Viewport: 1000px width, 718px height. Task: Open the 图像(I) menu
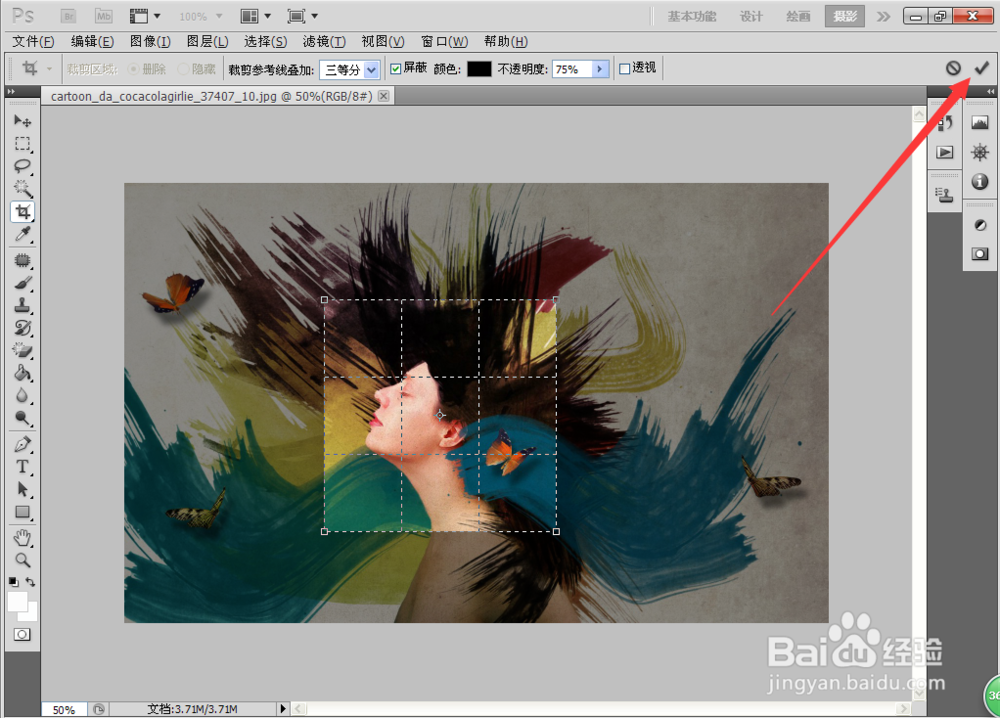coord(151,41)
